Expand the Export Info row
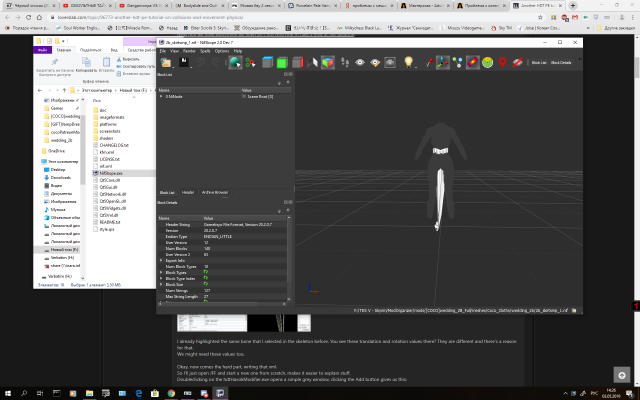This screenshot has width=640, height=400. [161, 260]
